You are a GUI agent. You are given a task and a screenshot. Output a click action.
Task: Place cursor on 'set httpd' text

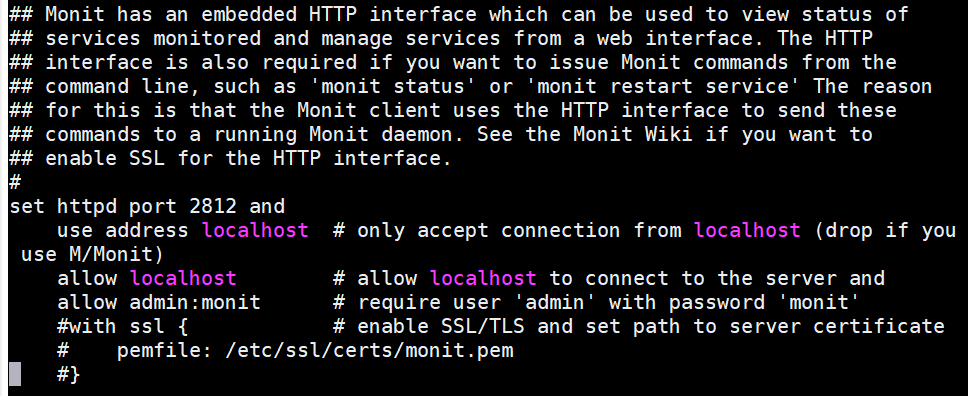coord(63,206)
